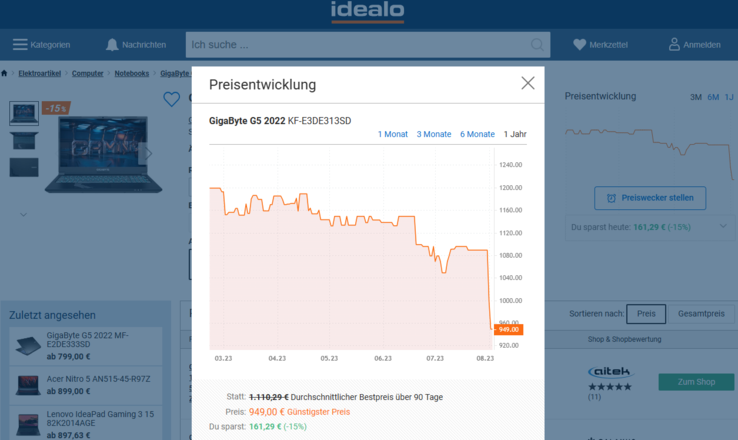The image size is (738, 440).
Task: Open Merkzettel heart icon in header
Action: click(580, 45)
